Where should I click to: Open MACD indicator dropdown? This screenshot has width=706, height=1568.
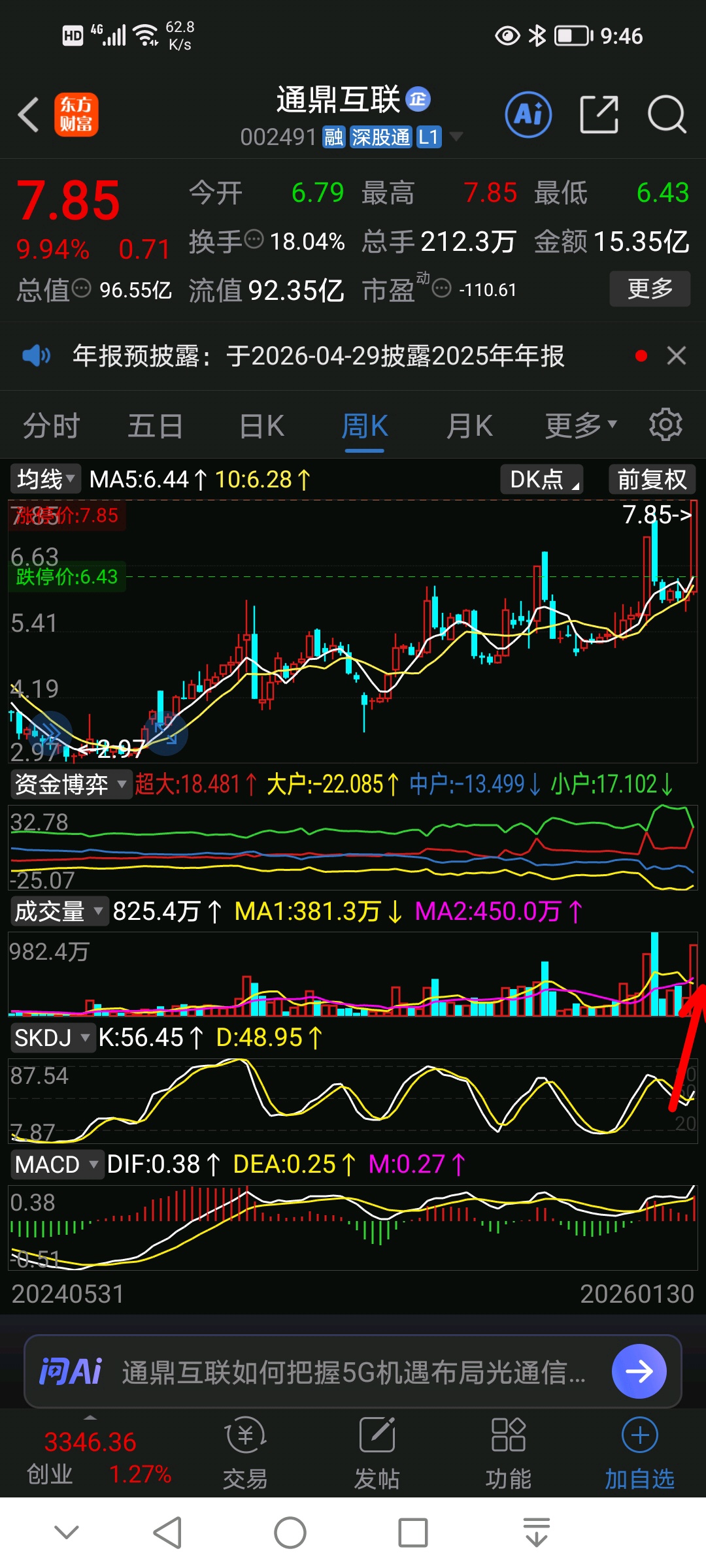(x=57, y=1164)
